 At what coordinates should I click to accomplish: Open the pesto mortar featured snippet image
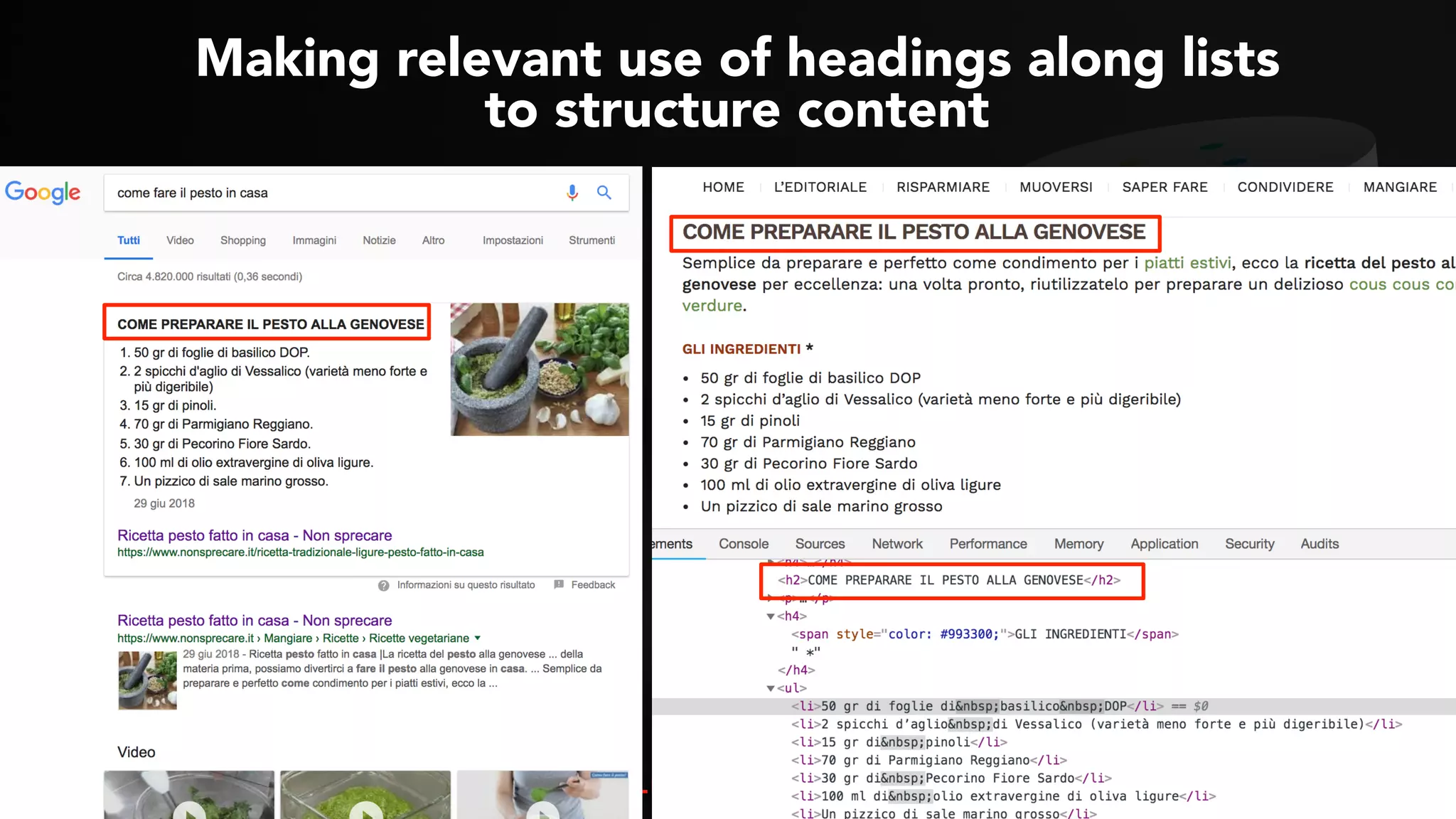540,369
